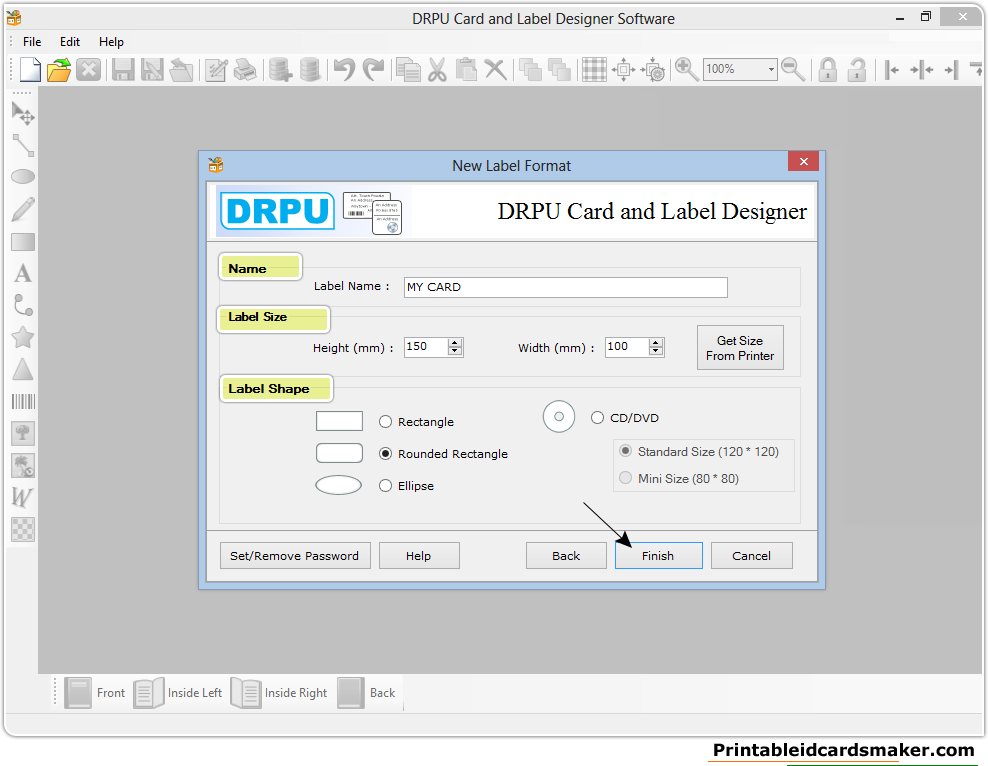Click the Print printer icon
This screenshot has width=988, height=766.
pyautogui.click(x=244, y=69)
